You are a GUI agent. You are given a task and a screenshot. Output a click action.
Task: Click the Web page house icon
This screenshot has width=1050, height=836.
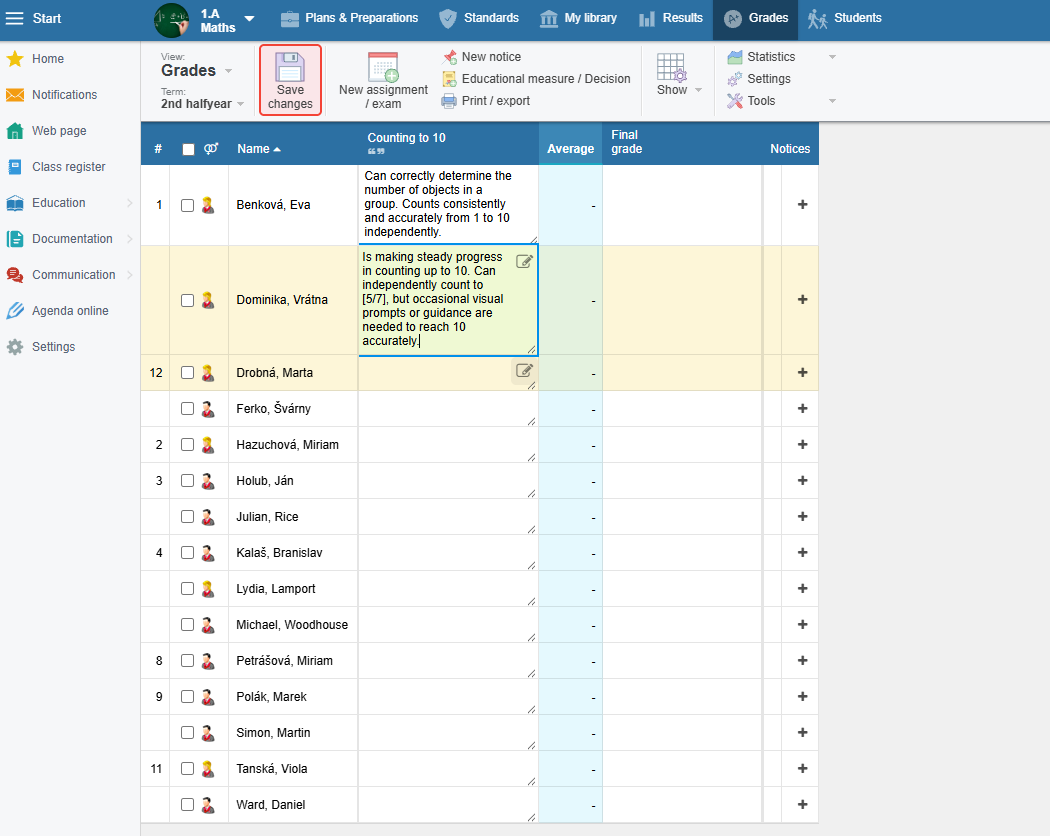15,131
